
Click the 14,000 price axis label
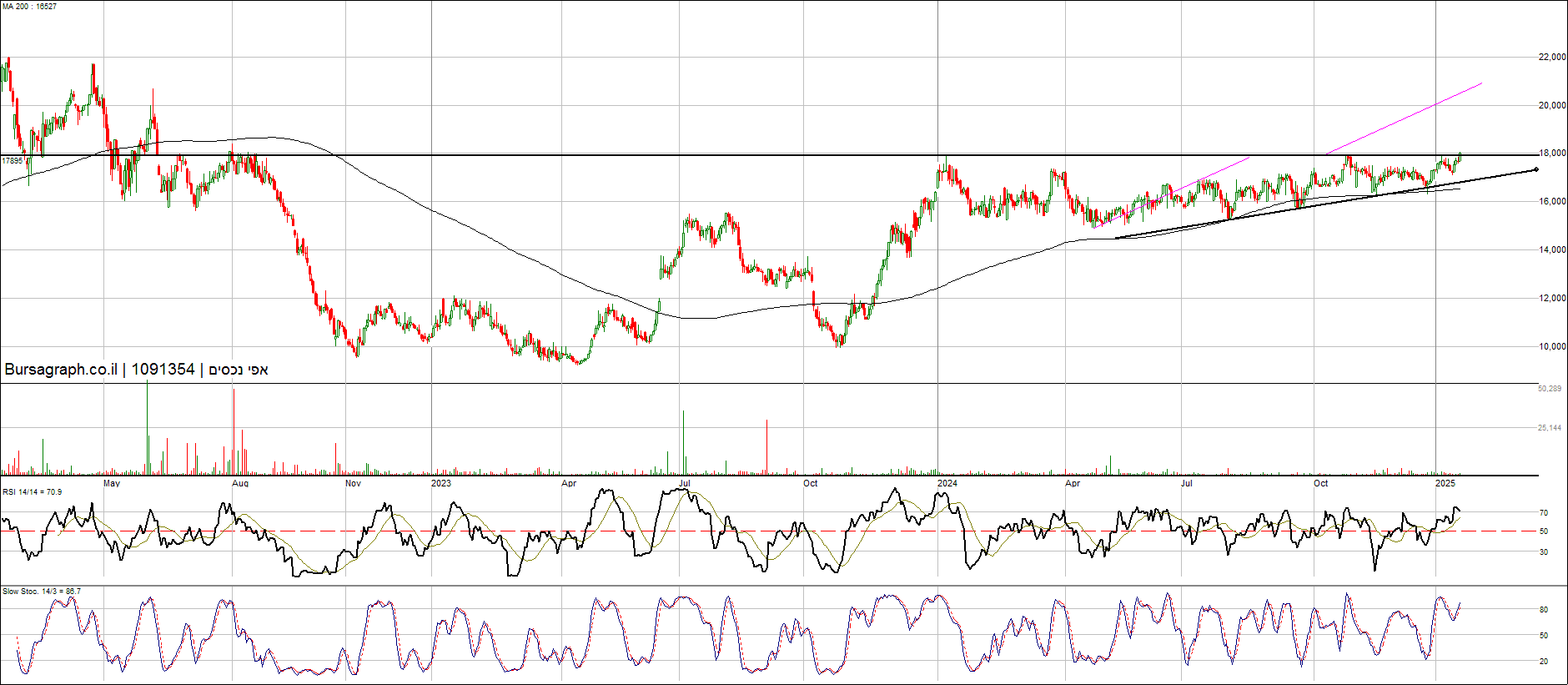coord(1551,250)
